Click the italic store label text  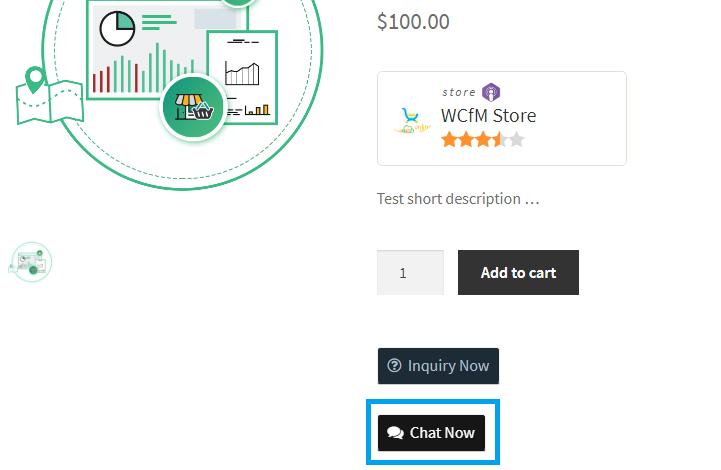tap(459, 92)
